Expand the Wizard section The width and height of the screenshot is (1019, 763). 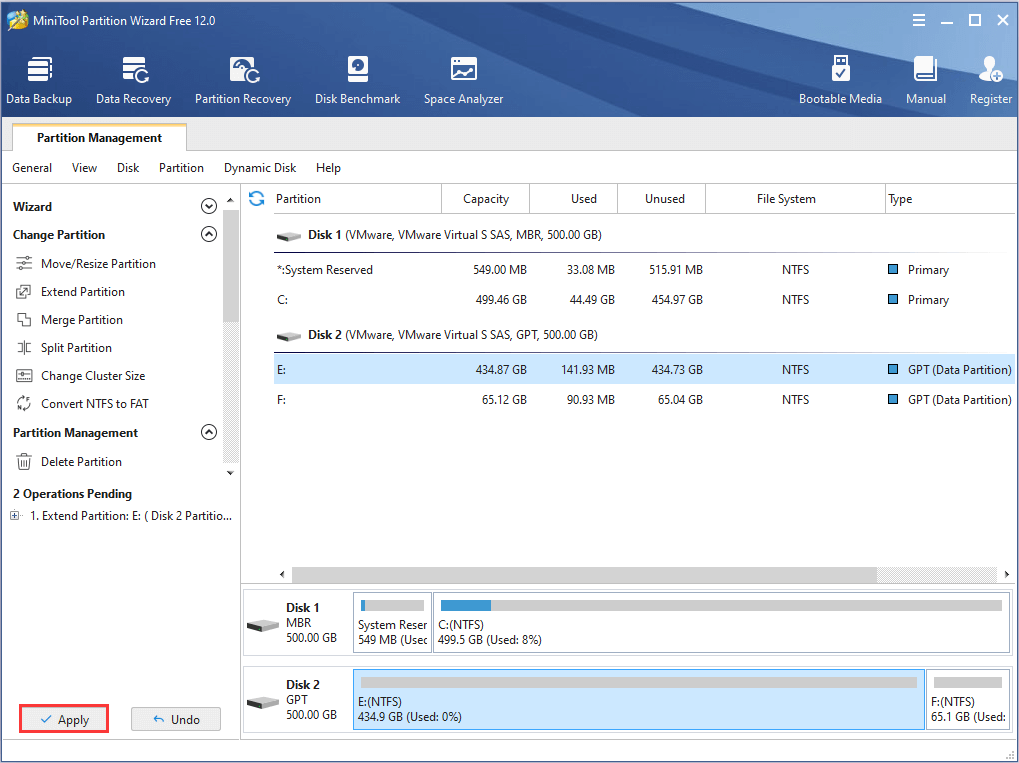click(209, 206)
